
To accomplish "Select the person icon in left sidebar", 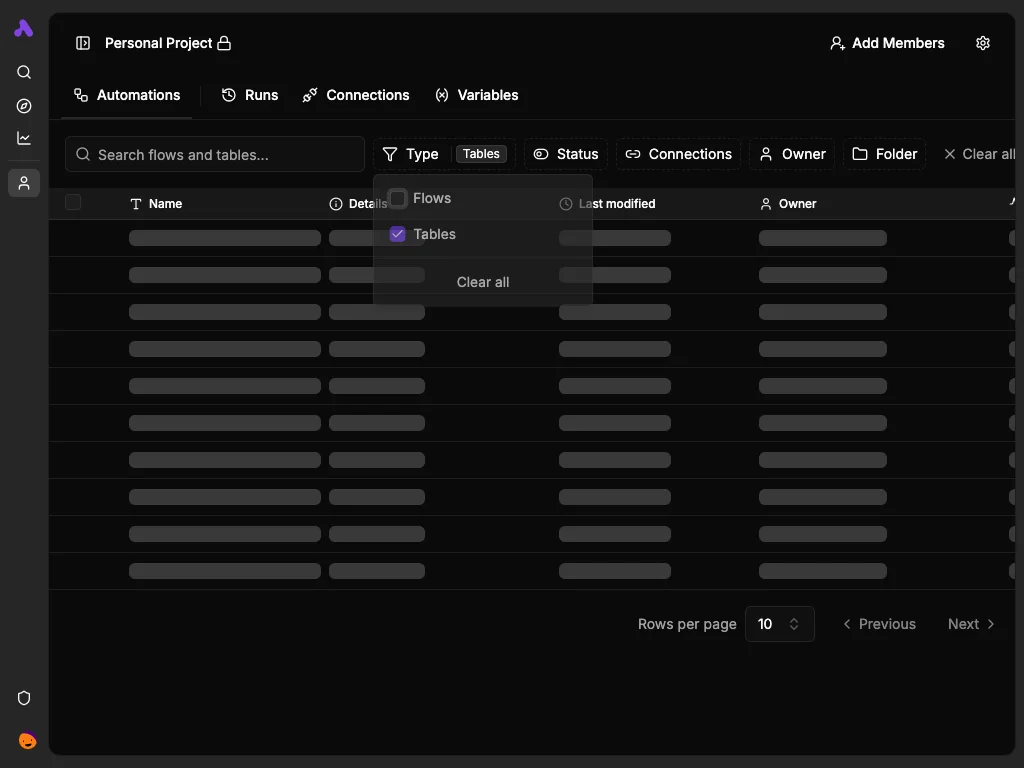I will pos(24,183).
